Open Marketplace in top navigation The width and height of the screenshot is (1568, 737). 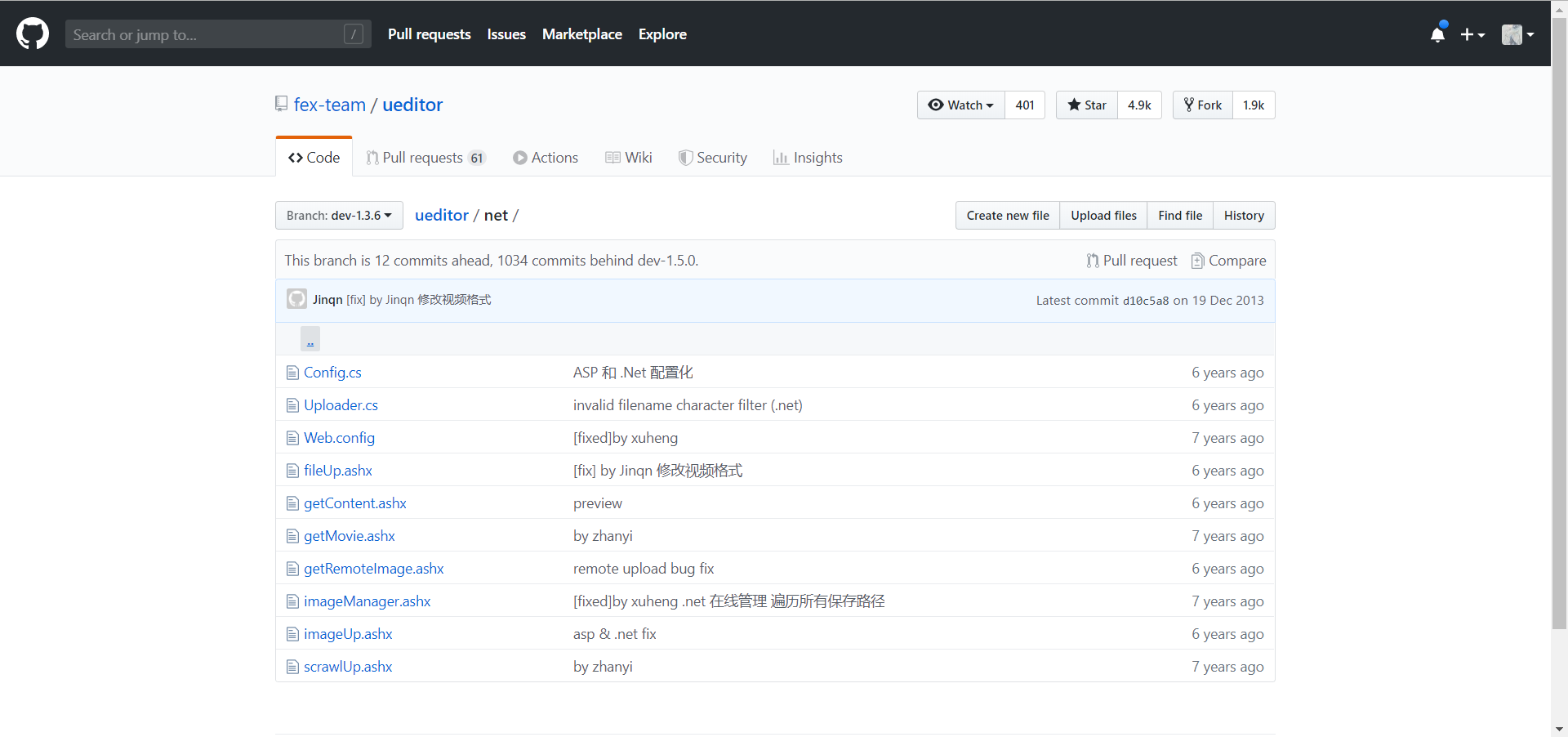(582, 34)
